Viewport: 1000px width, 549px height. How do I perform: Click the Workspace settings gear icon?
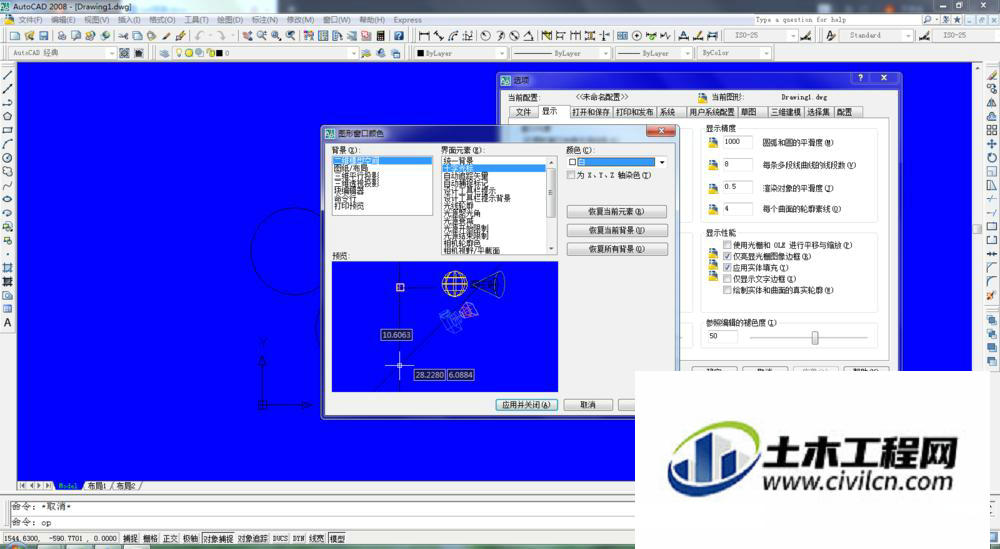(124, 53)
